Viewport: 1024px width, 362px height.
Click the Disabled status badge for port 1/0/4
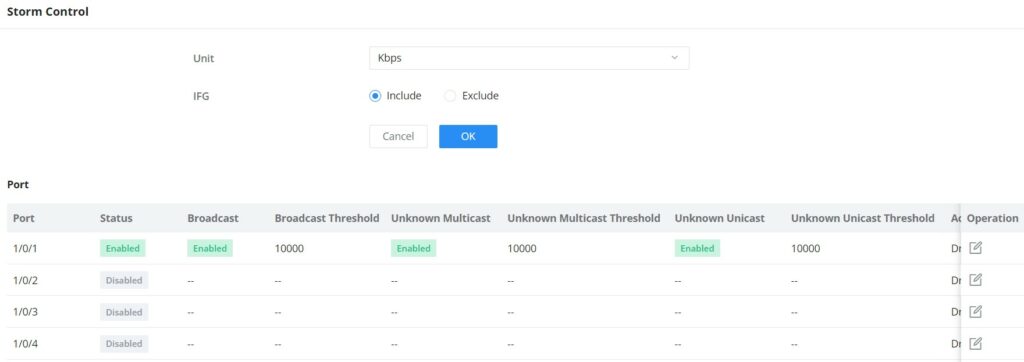point(124,344)
